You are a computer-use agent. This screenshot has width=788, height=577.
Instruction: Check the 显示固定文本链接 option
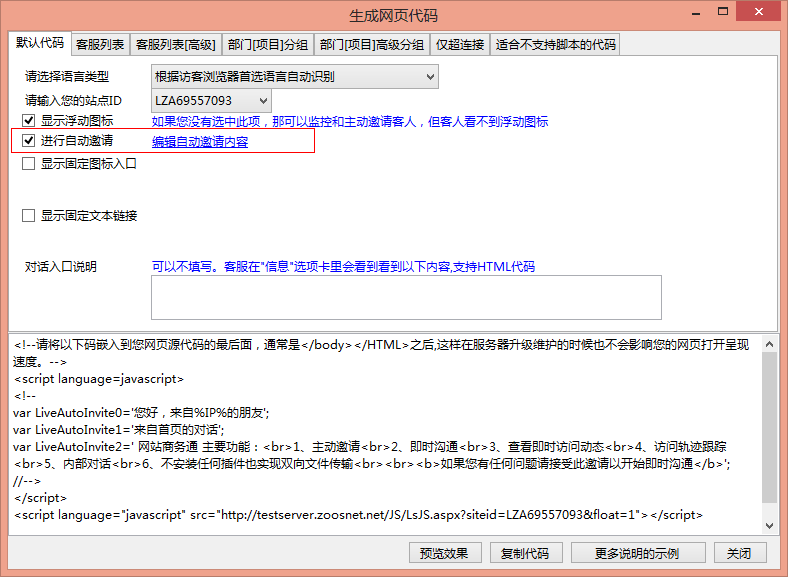[29, 215]
